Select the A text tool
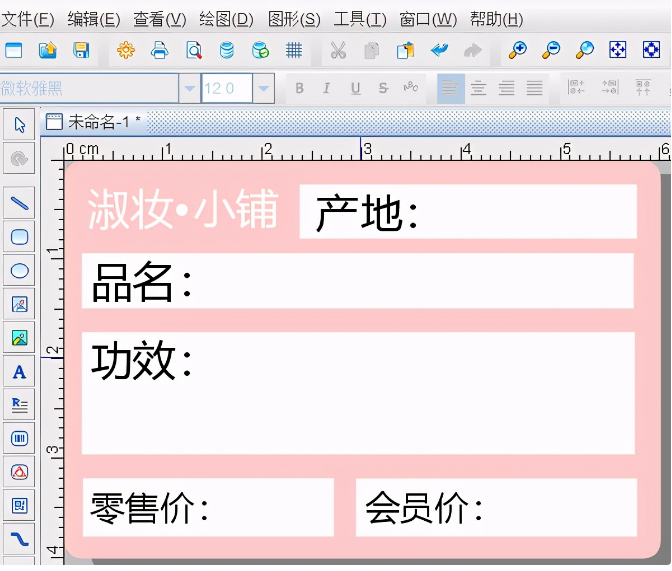Viewport: 672px width, 571px height. click(x=19, y=372)
